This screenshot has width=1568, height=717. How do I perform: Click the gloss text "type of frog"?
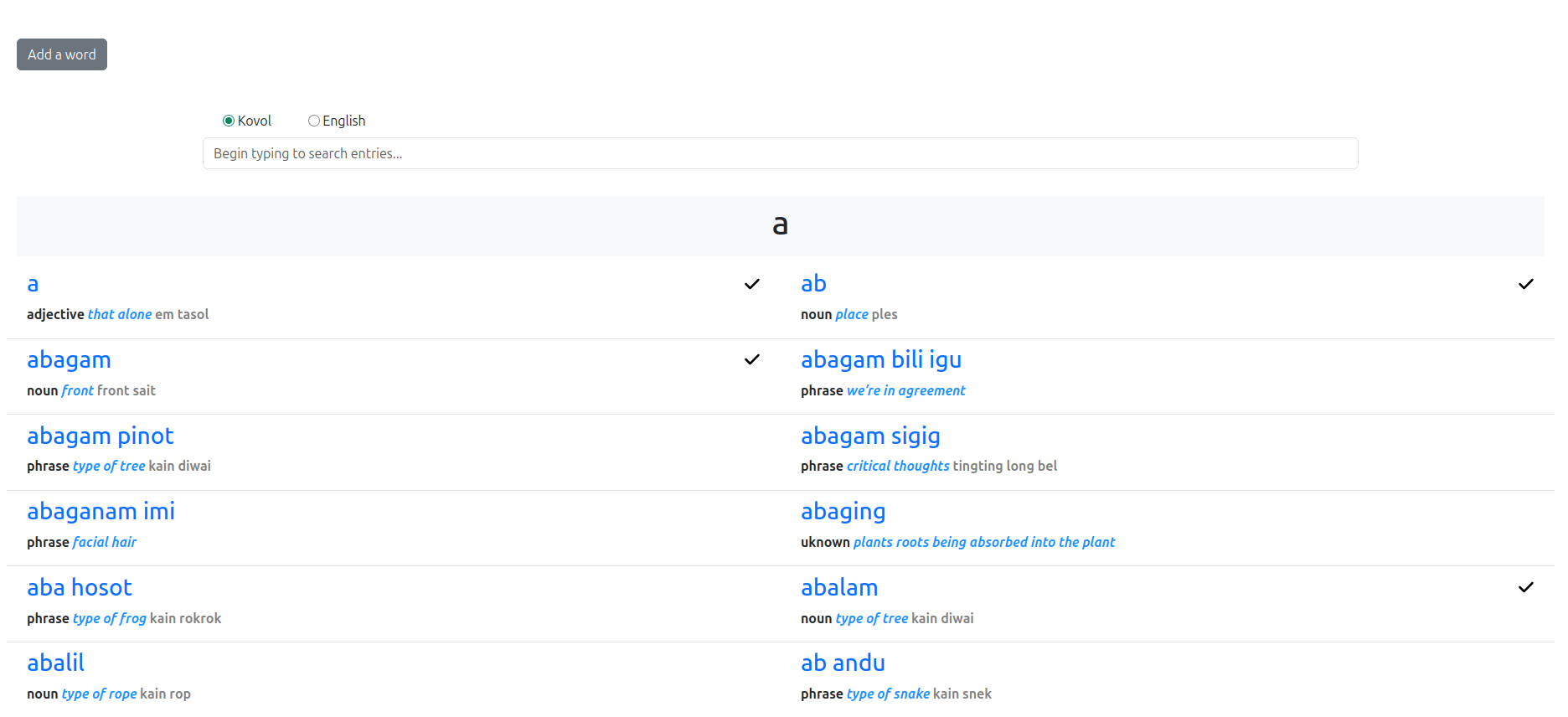point(110,618)
